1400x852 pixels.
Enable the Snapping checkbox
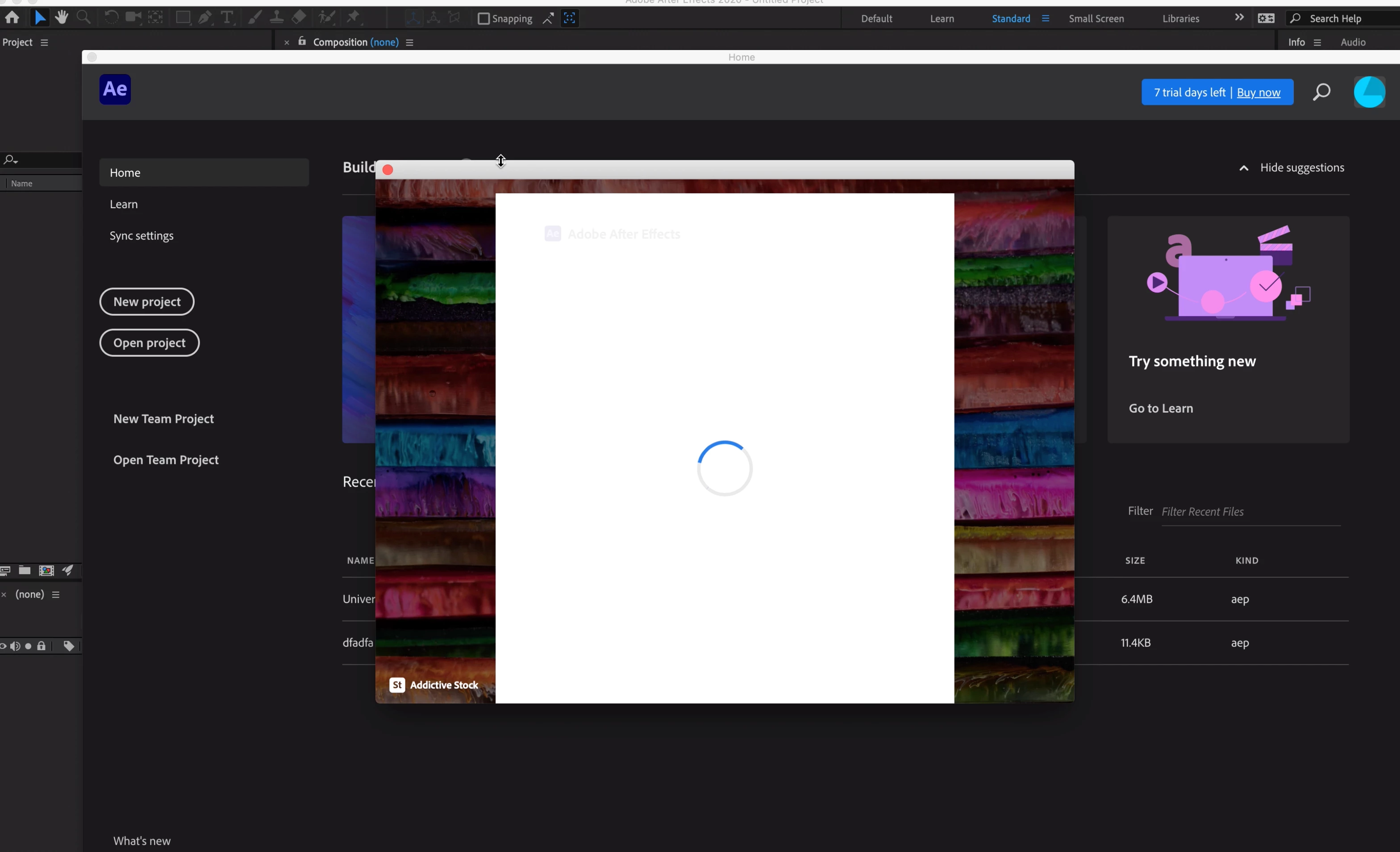[x=483, y=19]
